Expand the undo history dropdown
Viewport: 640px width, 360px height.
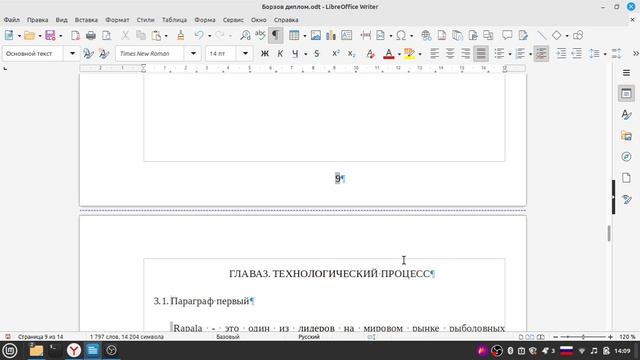coord(209,36)
